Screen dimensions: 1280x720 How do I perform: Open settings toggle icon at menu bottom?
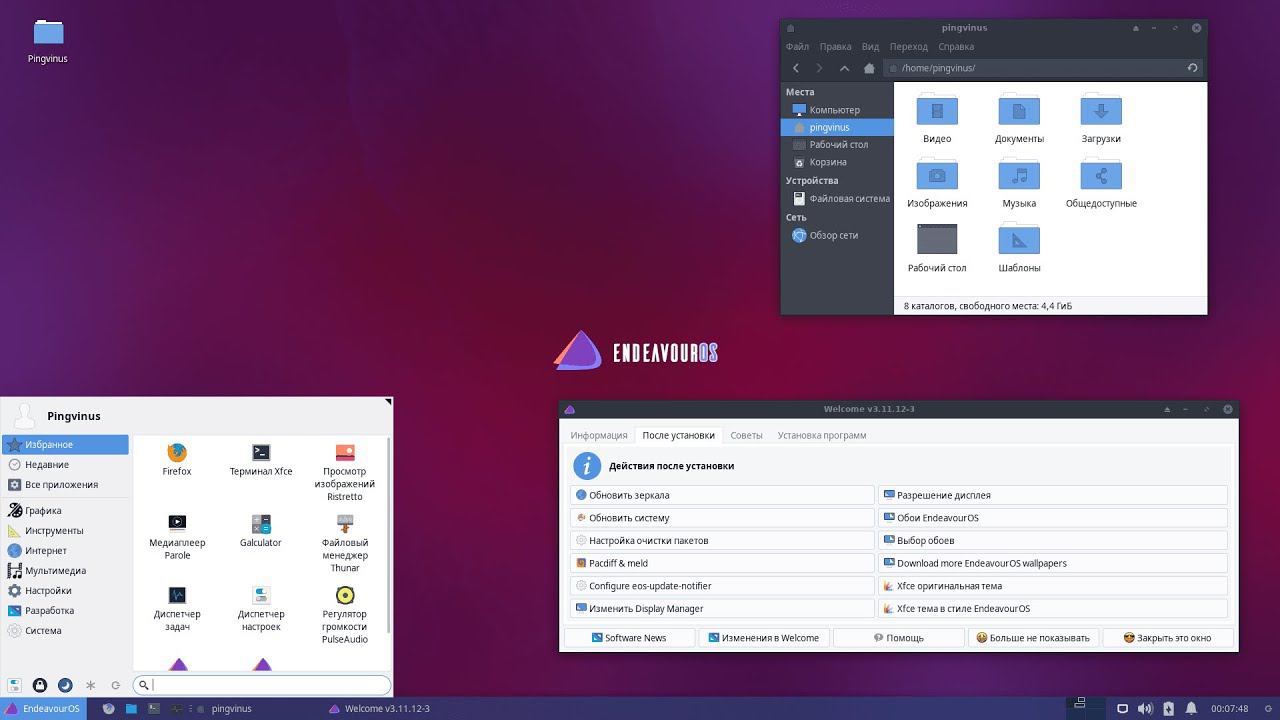[x=15, y=685]
